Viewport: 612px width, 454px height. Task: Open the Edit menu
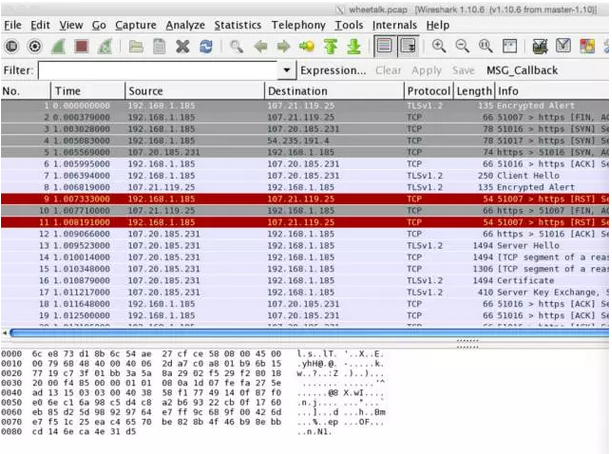40,25
